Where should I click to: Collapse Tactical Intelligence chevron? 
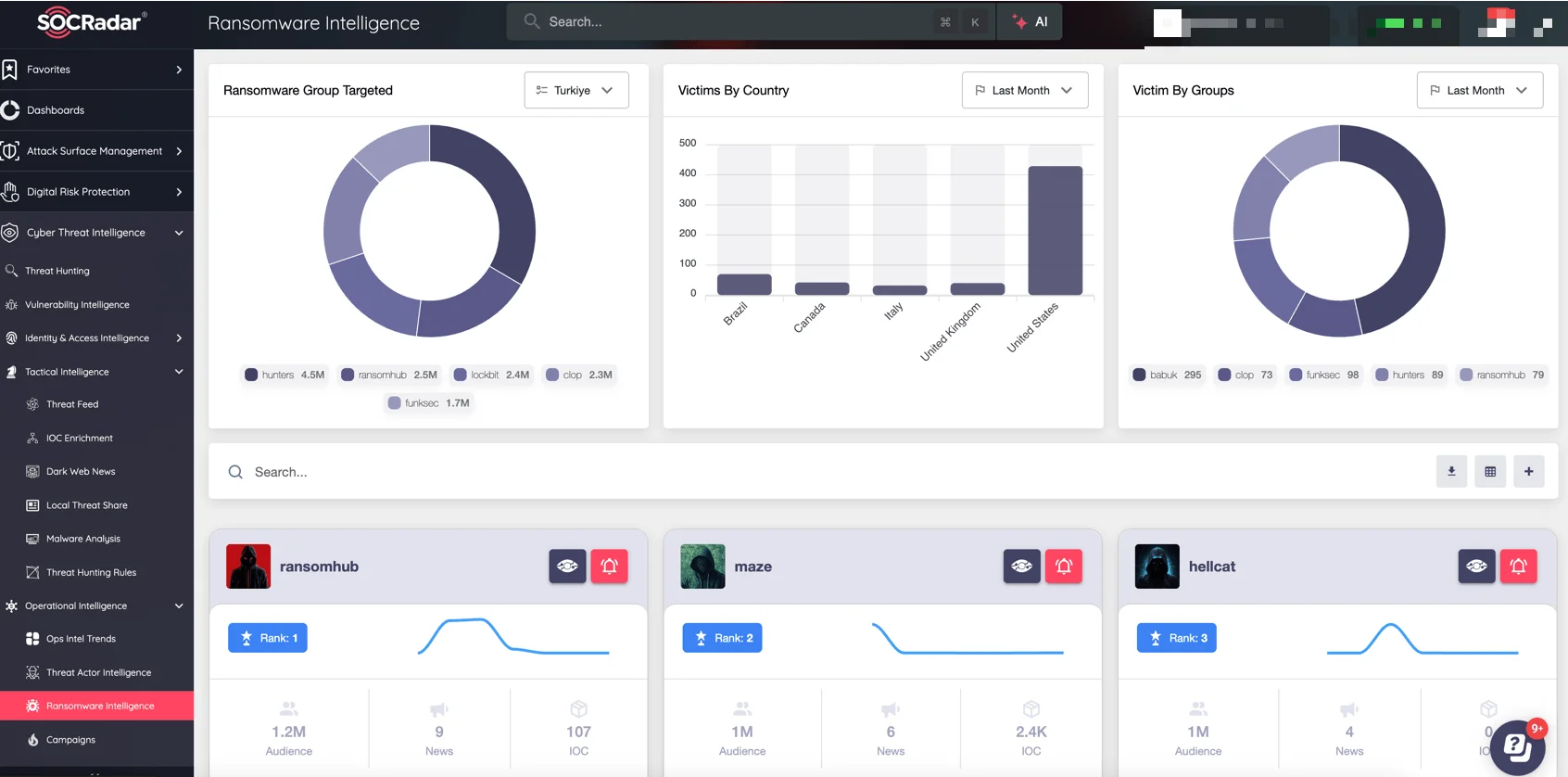[x=179, y=372]
